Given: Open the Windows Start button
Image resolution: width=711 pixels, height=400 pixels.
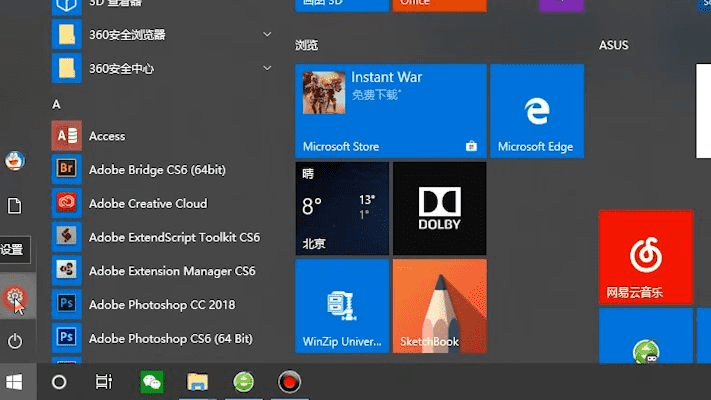Looking at the screenshot, I should click(x=15, y=382).
